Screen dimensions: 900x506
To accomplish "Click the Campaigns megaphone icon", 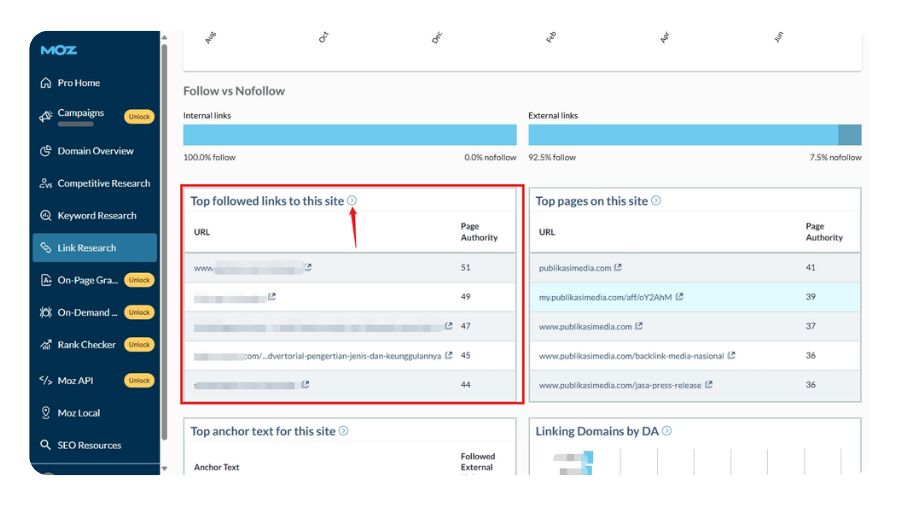I will [46, 116].
